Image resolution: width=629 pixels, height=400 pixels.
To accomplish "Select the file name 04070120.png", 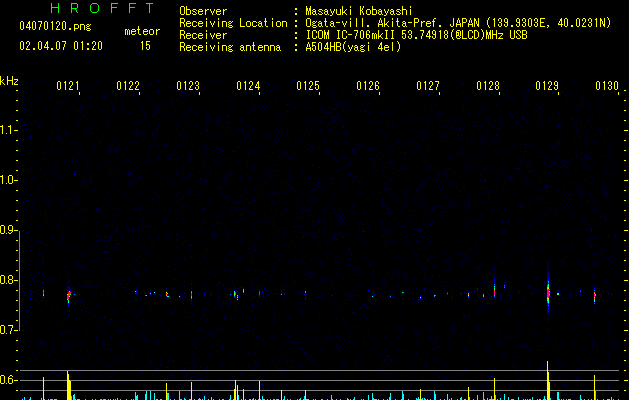I will tap(55, 27).
